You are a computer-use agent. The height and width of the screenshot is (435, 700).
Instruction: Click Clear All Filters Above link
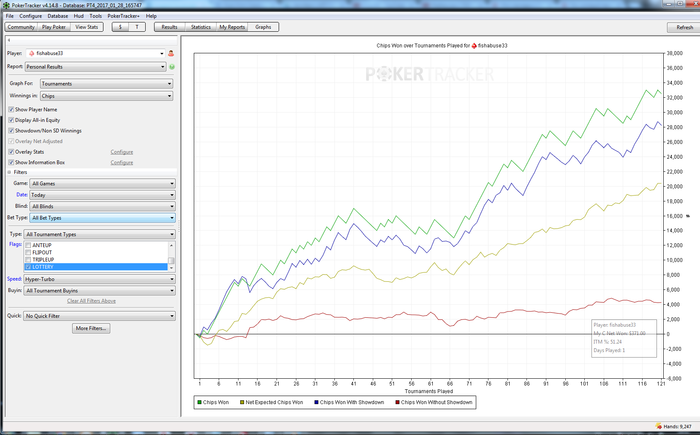point(91,300)
